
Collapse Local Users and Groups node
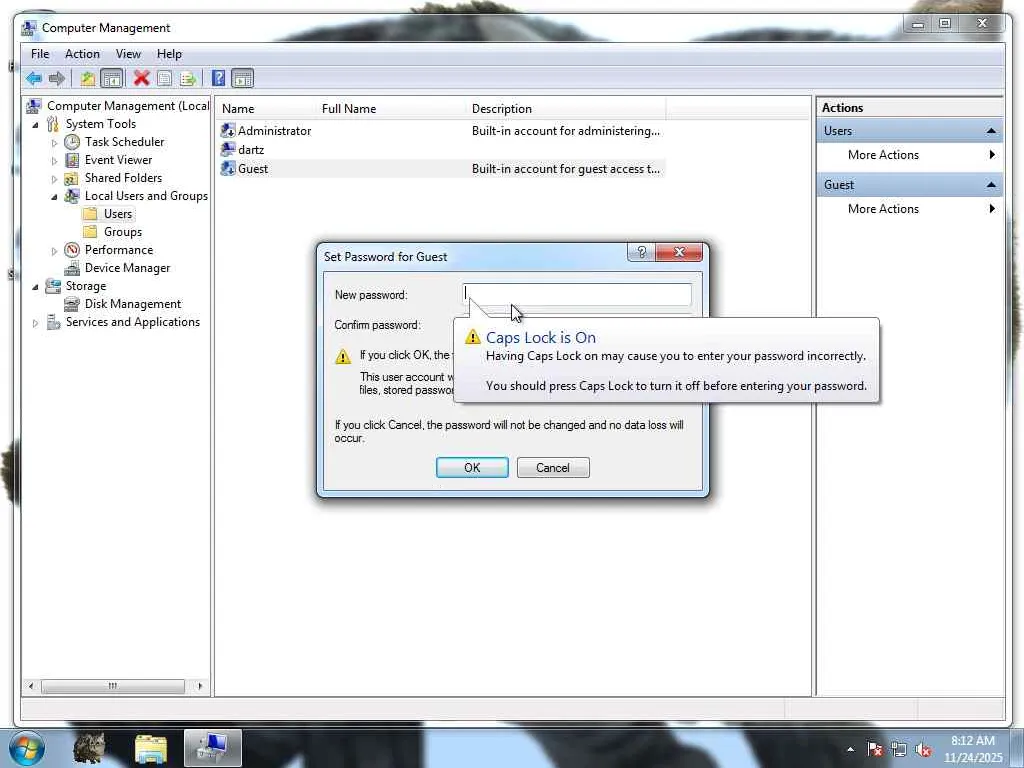[x=54, y=197]
